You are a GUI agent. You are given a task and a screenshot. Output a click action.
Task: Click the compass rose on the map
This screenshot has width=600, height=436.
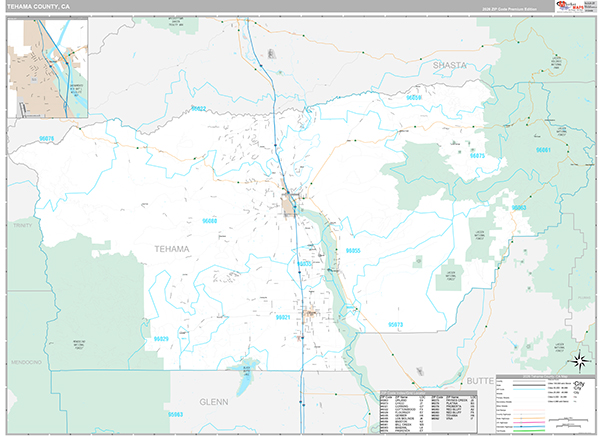[579, 361]
